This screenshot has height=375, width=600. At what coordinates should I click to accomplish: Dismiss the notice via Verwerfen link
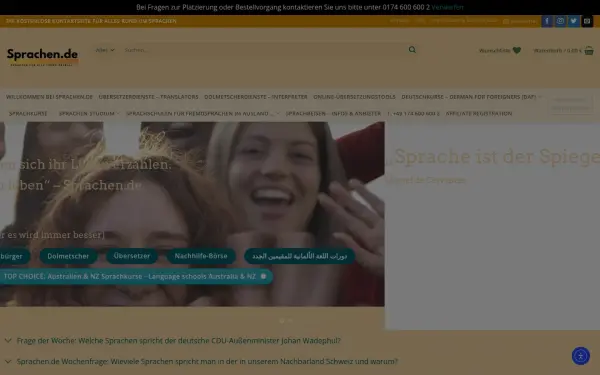tap(447, 7)
